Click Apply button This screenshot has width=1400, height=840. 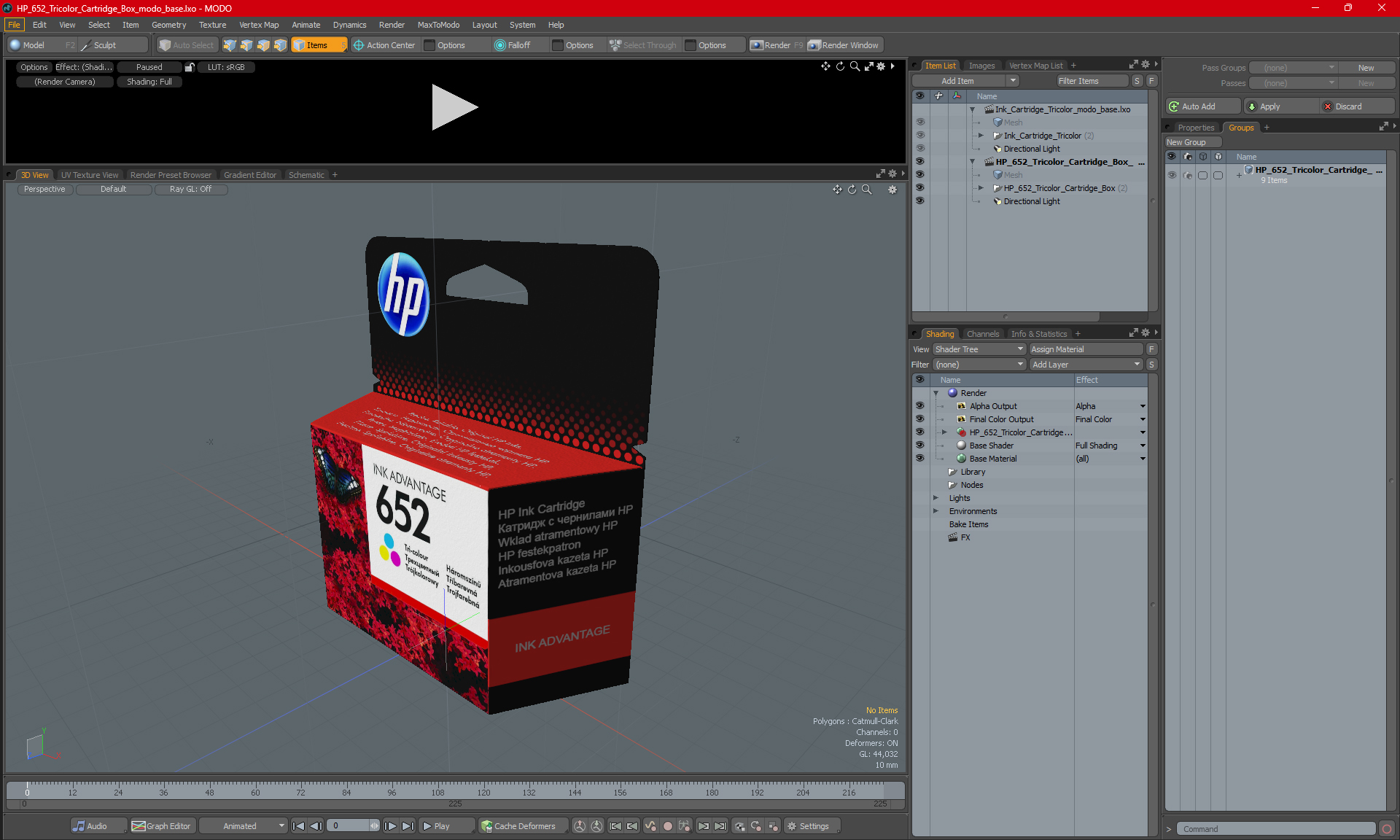(1279, 106)
